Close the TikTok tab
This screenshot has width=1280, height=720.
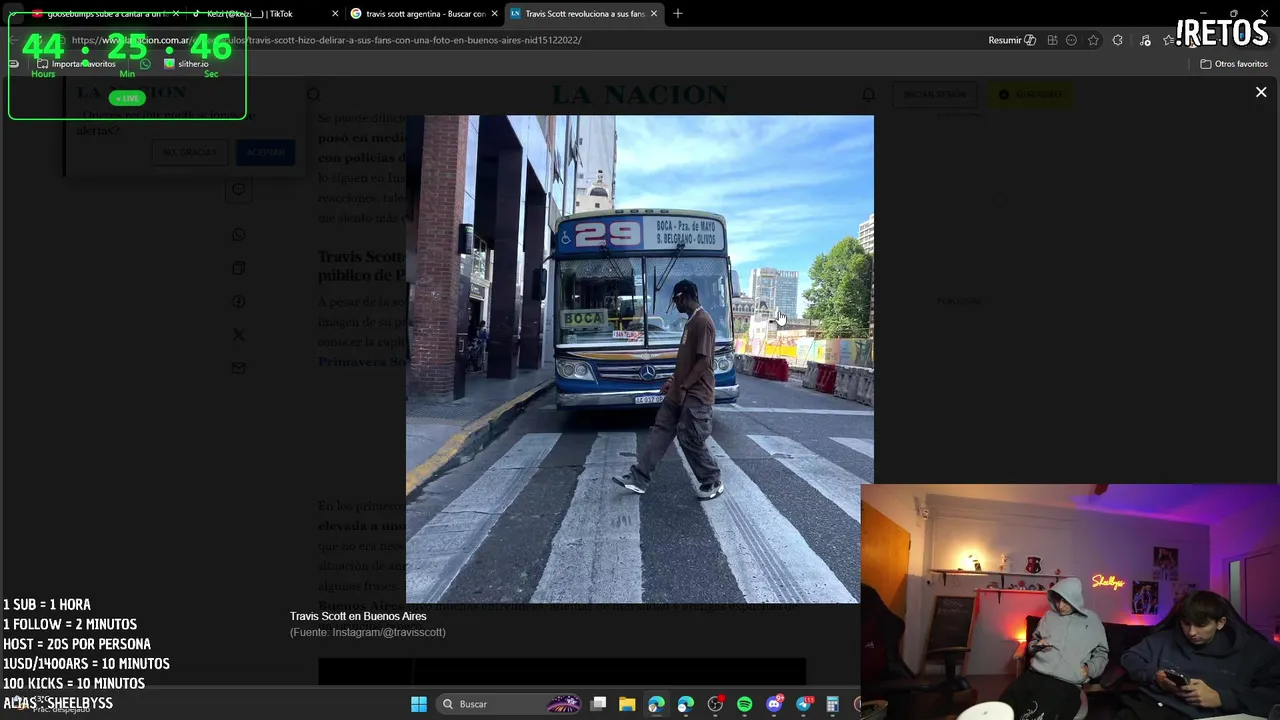[x=335, y=14]
